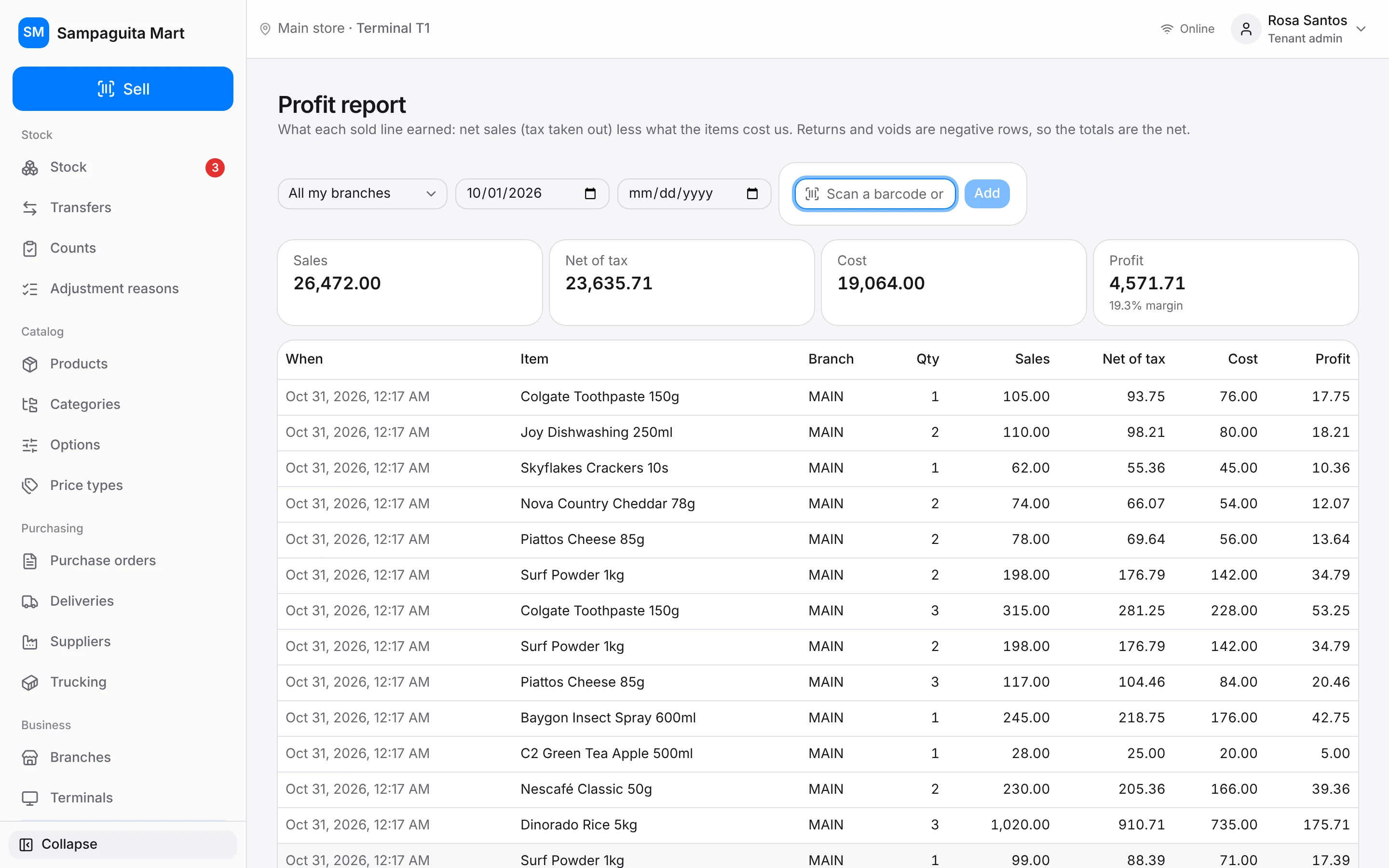The image size is (1389, 868).
Task: Select the Skyflakes Crackers 10s row
Action: [x=817, y=468]
